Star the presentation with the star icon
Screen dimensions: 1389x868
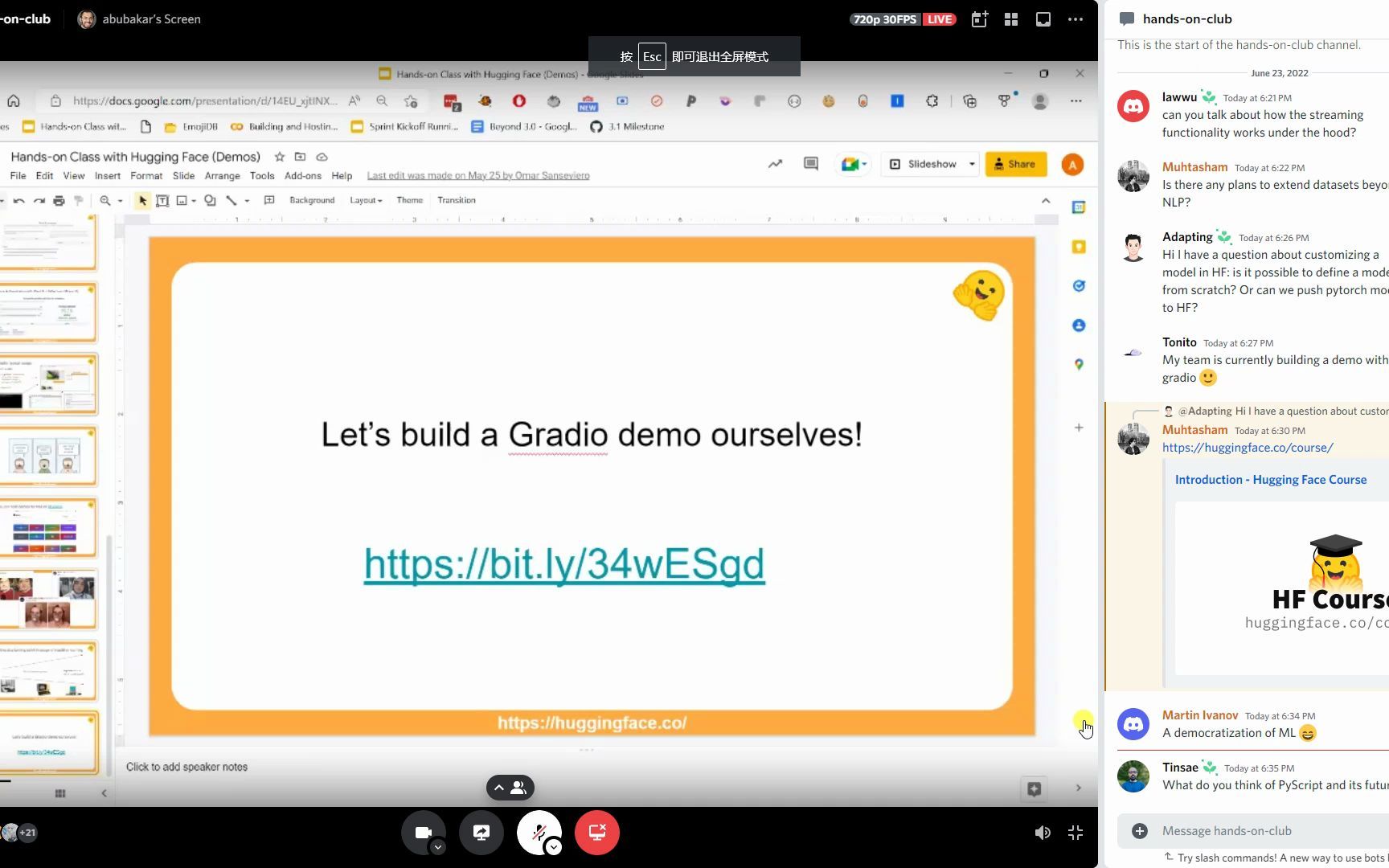click(280, 157)
